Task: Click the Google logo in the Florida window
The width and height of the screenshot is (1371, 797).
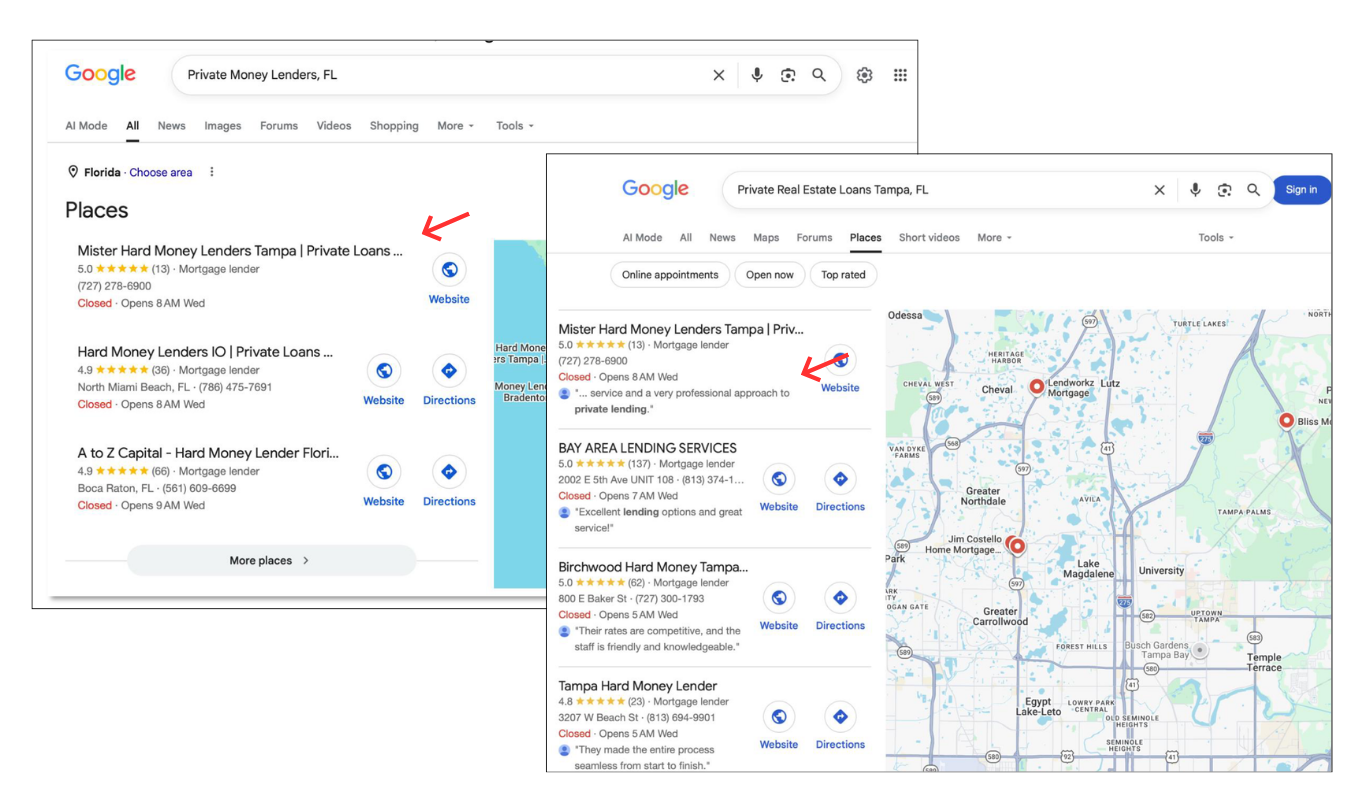Action: pos(100,75)
